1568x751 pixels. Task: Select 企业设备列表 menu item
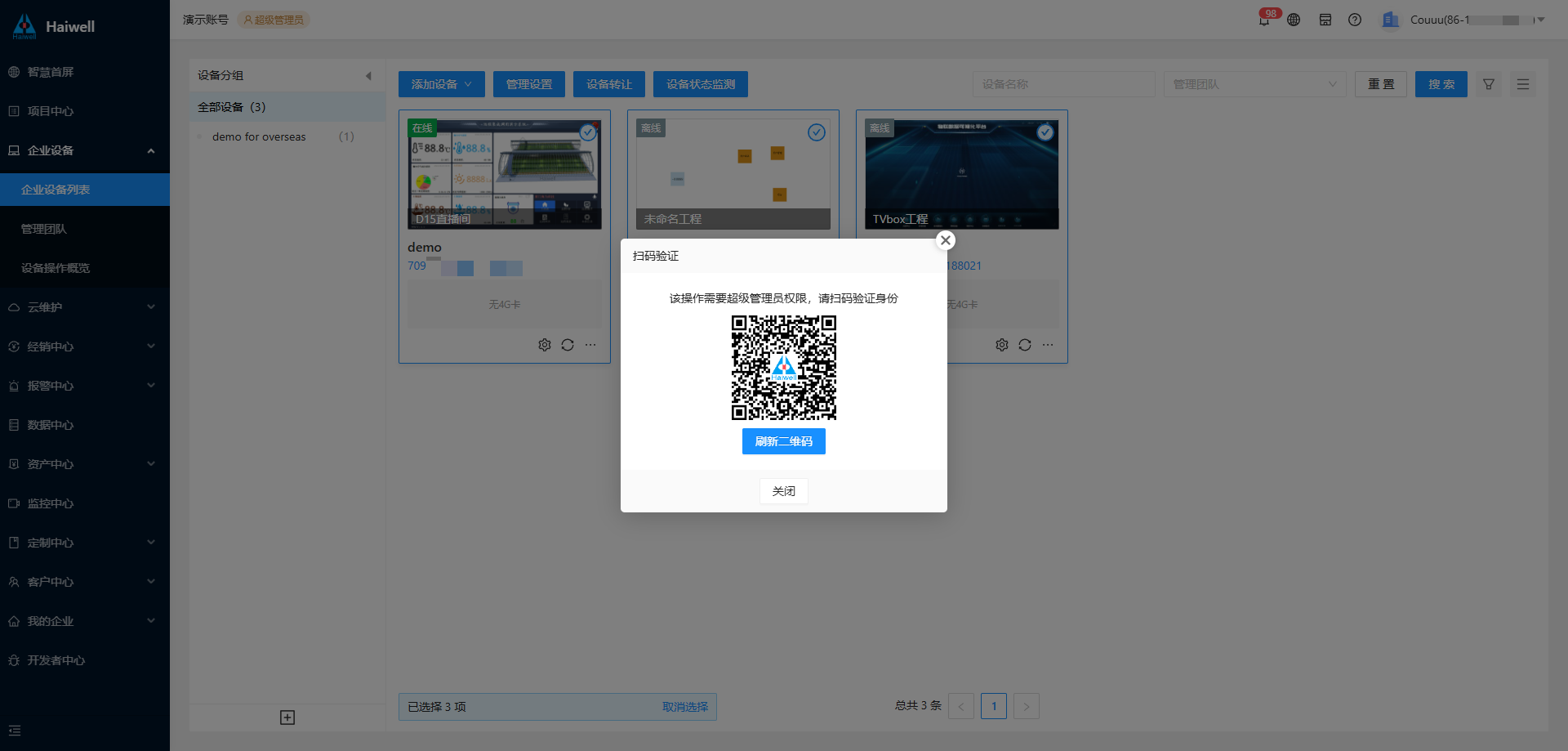tap(85, 190)
